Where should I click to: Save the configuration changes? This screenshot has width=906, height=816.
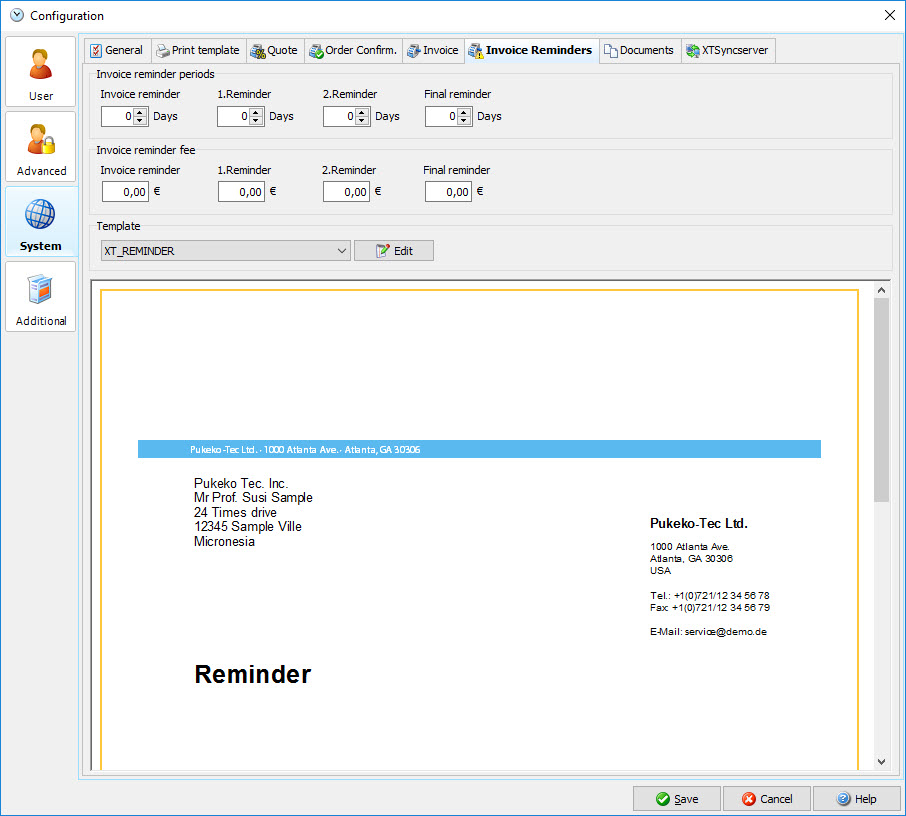coord(676,799)
